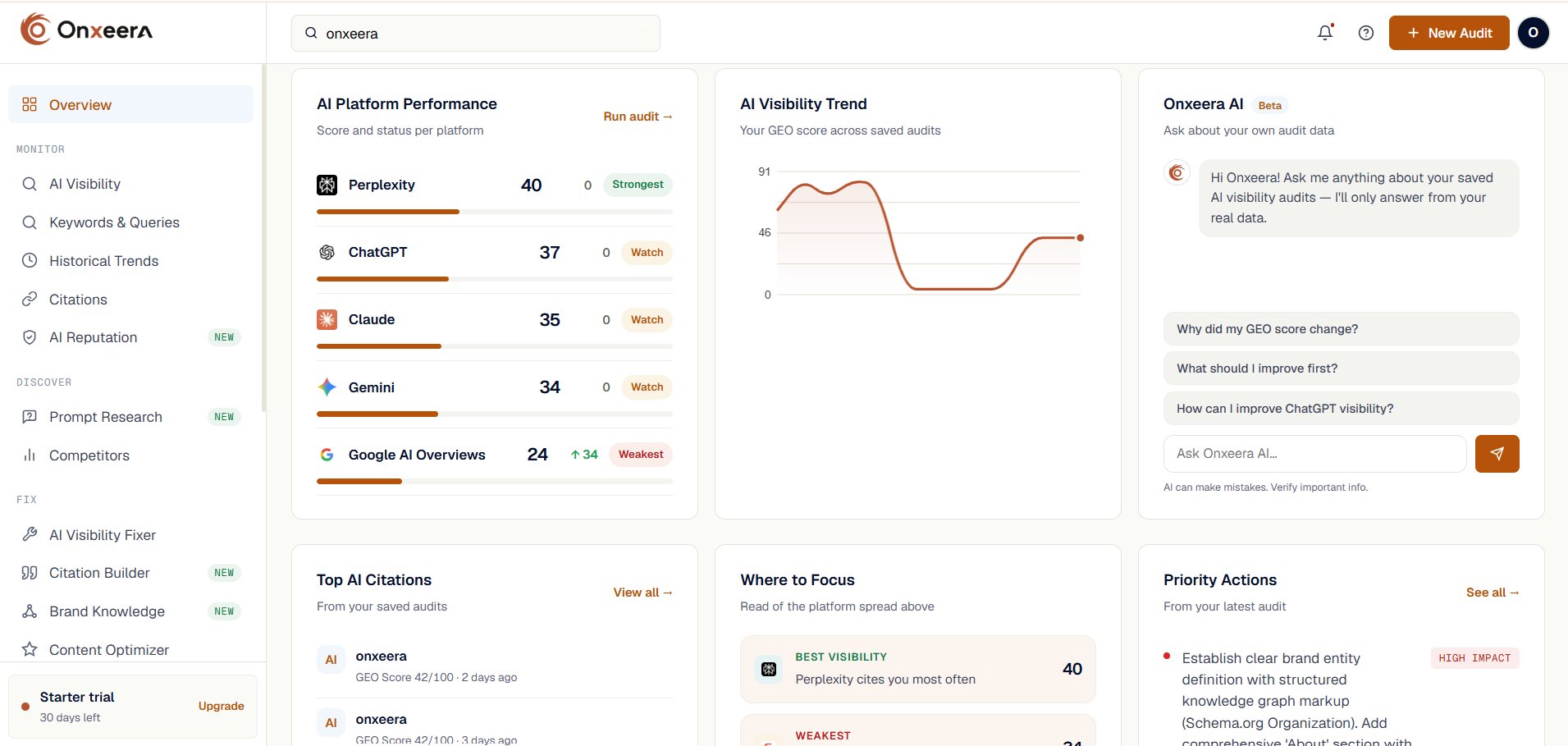Click the NEW badge beside AI Reputation
Screen dimensions: 1568x746
(224, 337)
